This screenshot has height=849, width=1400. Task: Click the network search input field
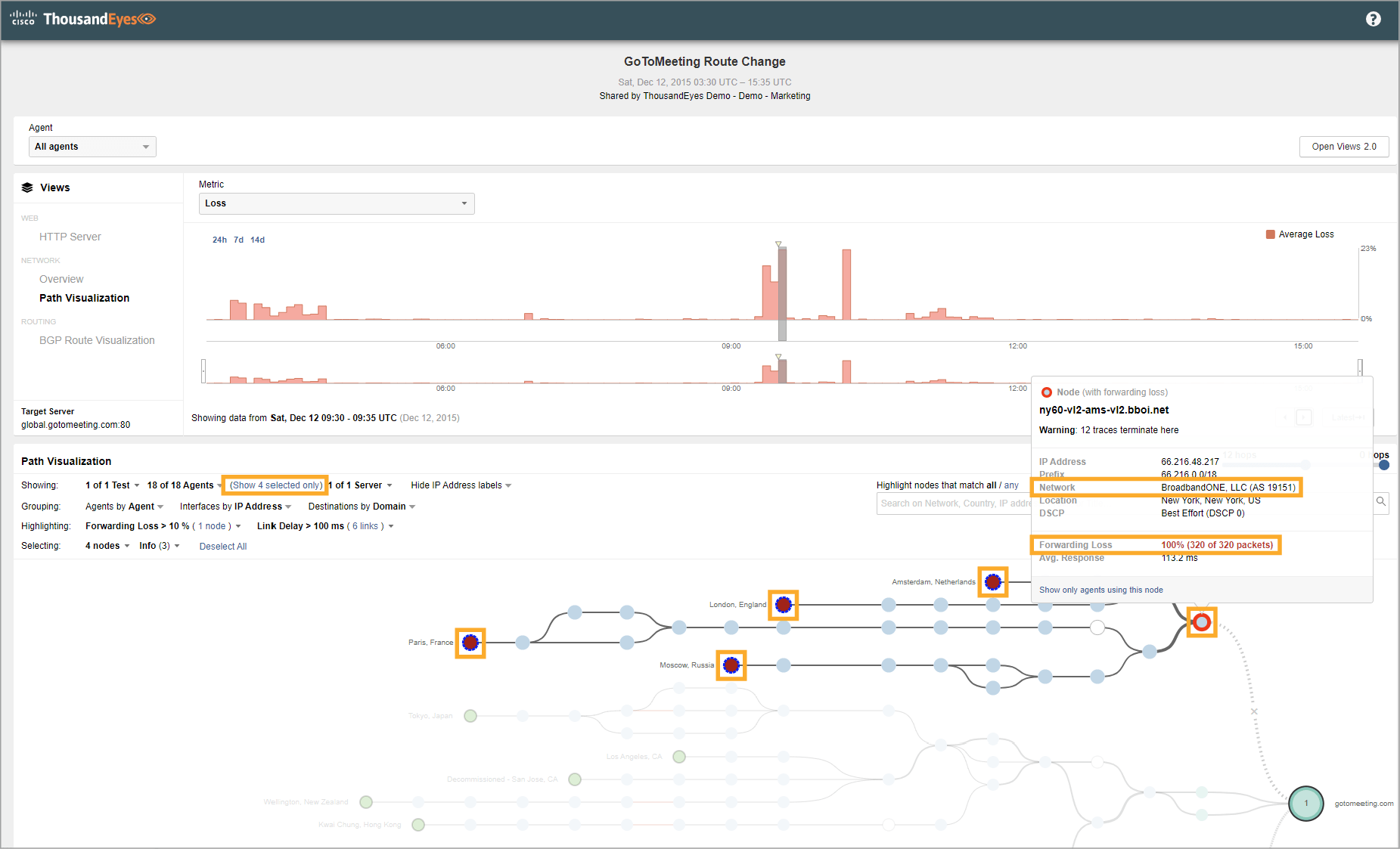(x=953, y=504)
